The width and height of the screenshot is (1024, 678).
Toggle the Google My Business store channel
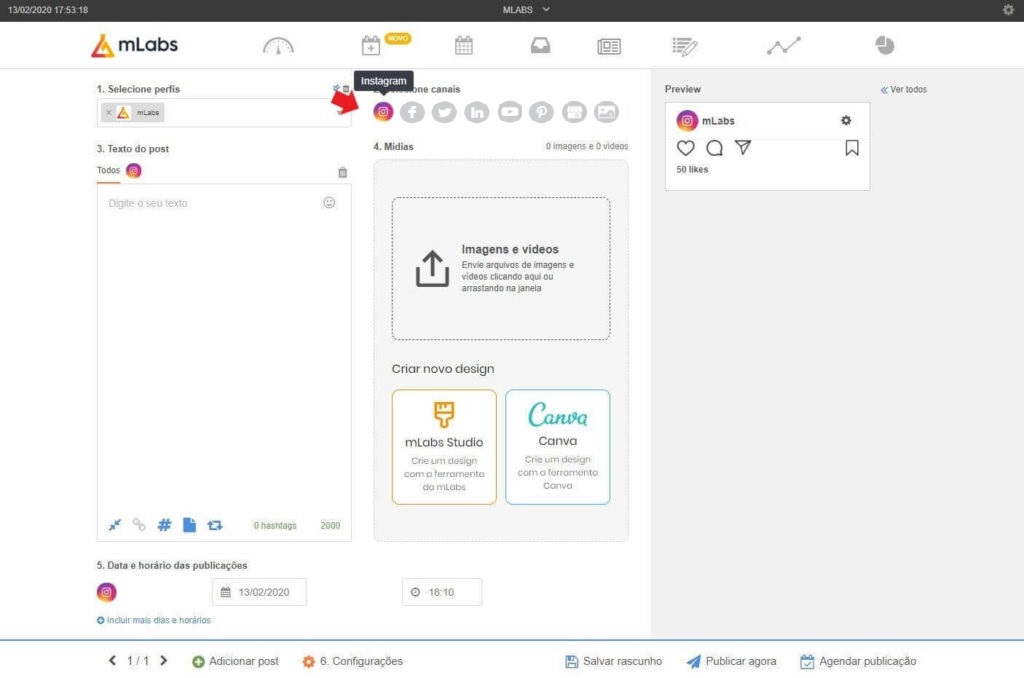574,112
